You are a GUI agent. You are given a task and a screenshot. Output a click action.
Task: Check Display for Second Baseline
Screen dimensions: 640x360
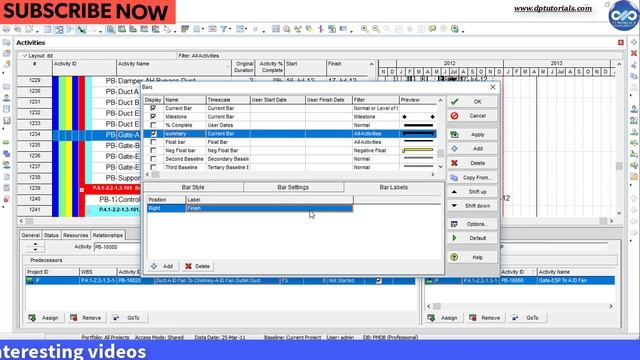tap(153, 159)
